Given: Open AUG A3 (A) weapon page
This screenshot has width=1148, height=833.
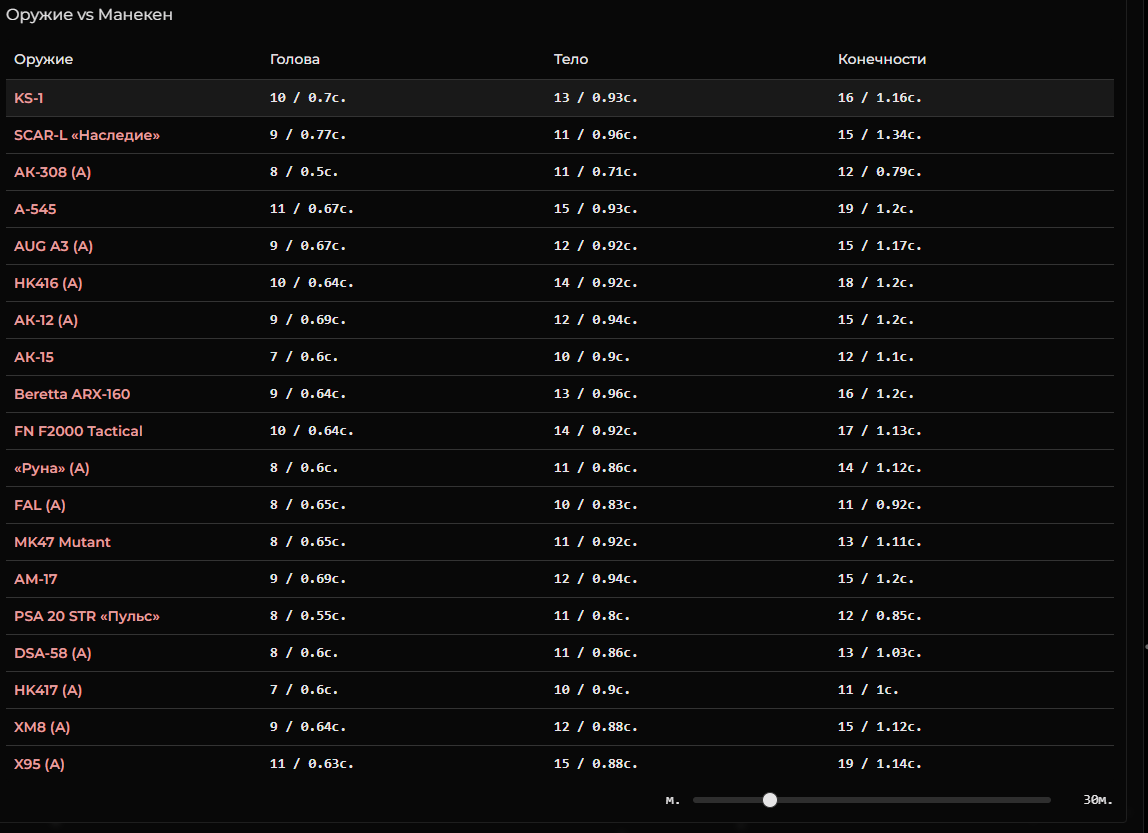Looking at the screenshot, I should 53,246.
